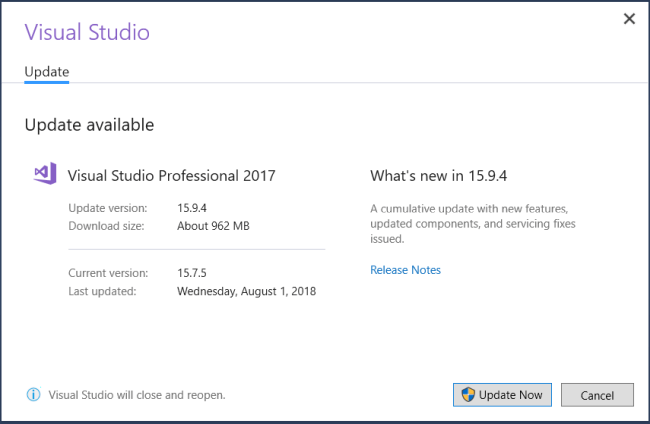
Task: Click the "Visual Studio will close and reopen" notice
Action: tap(137, 394)
